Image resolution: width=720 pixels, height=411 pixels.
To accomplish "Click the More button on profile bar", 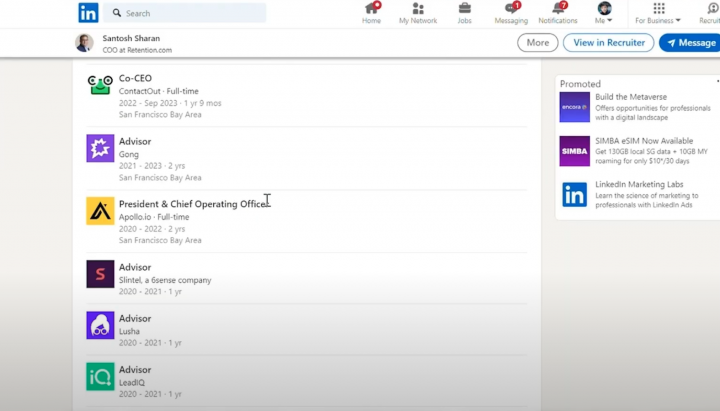I will (x=537, y=42).
